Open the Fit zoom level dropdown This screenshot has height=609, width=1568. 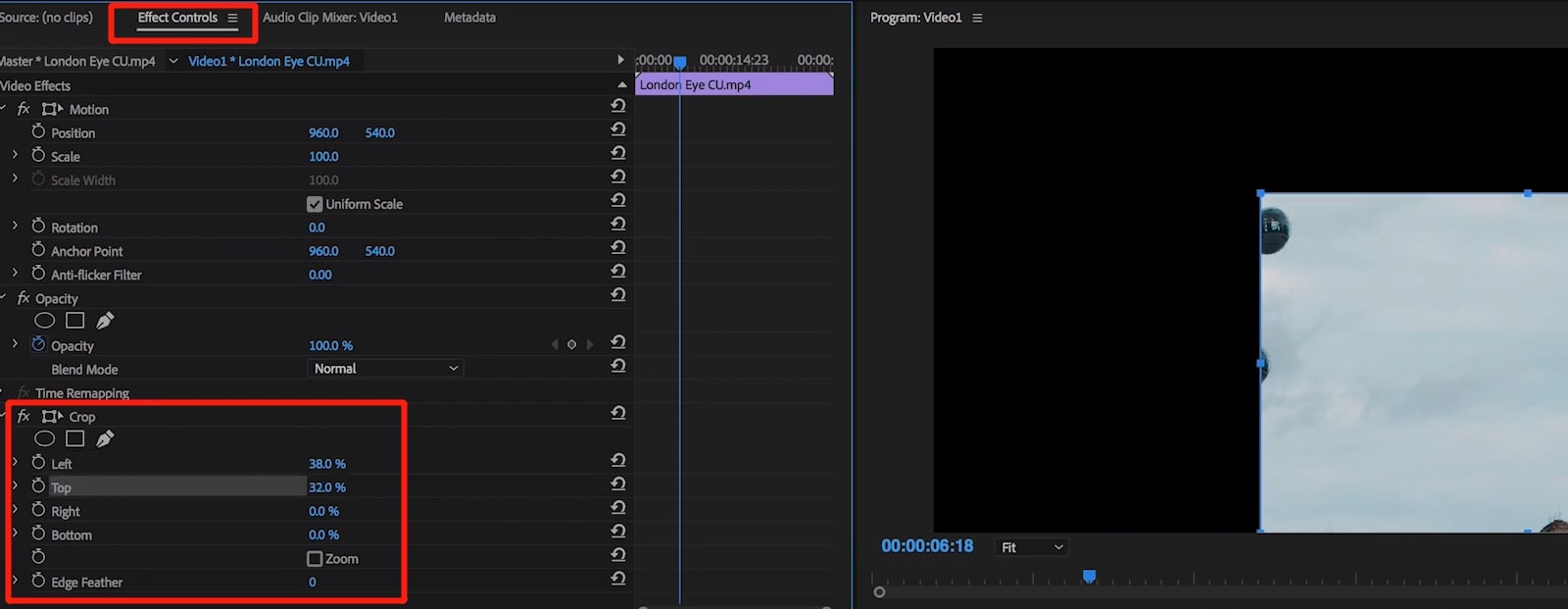[1031, 547]
